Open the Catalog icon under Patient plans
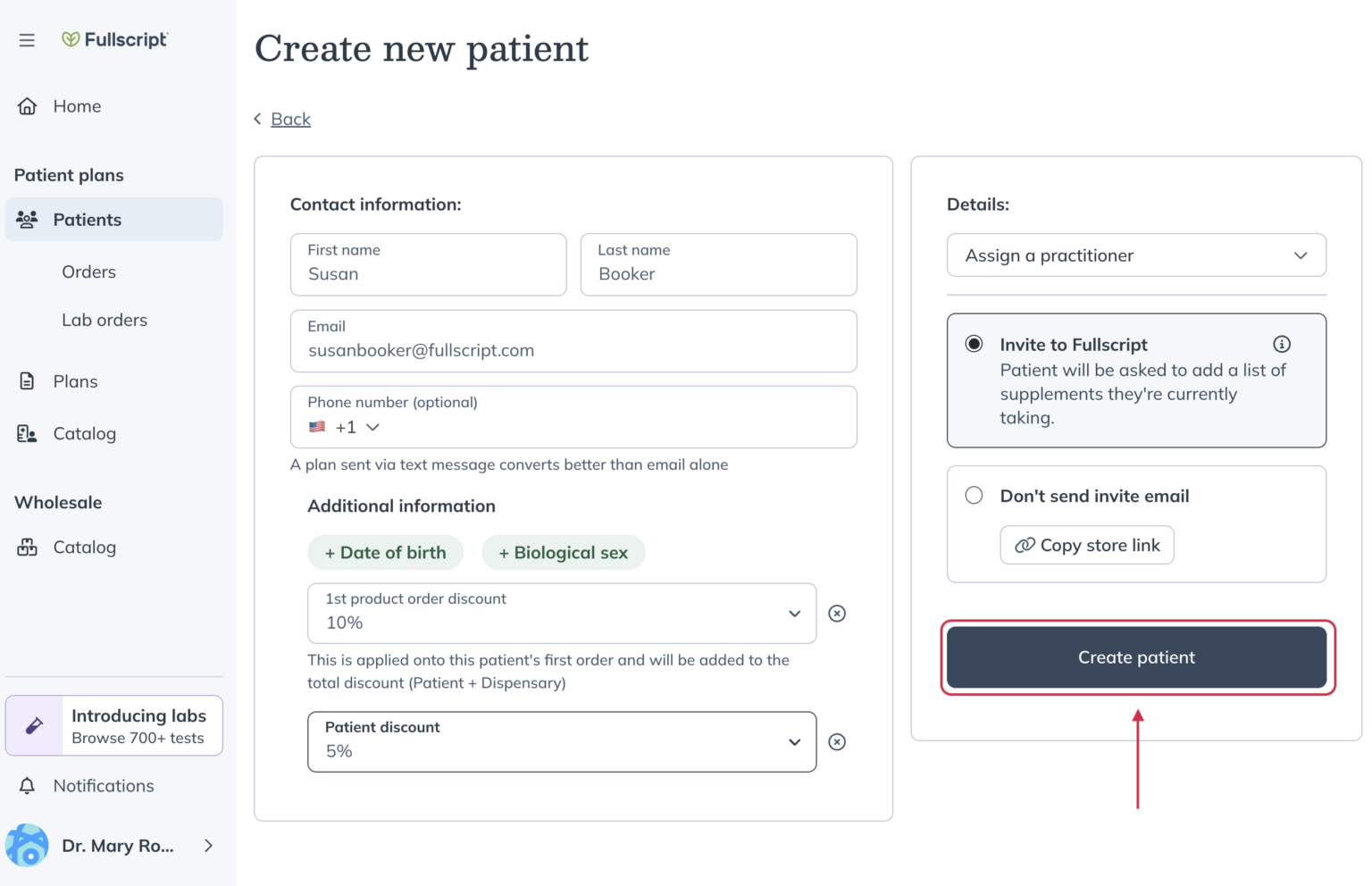This screenshot has height=886, width=1372. (27, 433)
